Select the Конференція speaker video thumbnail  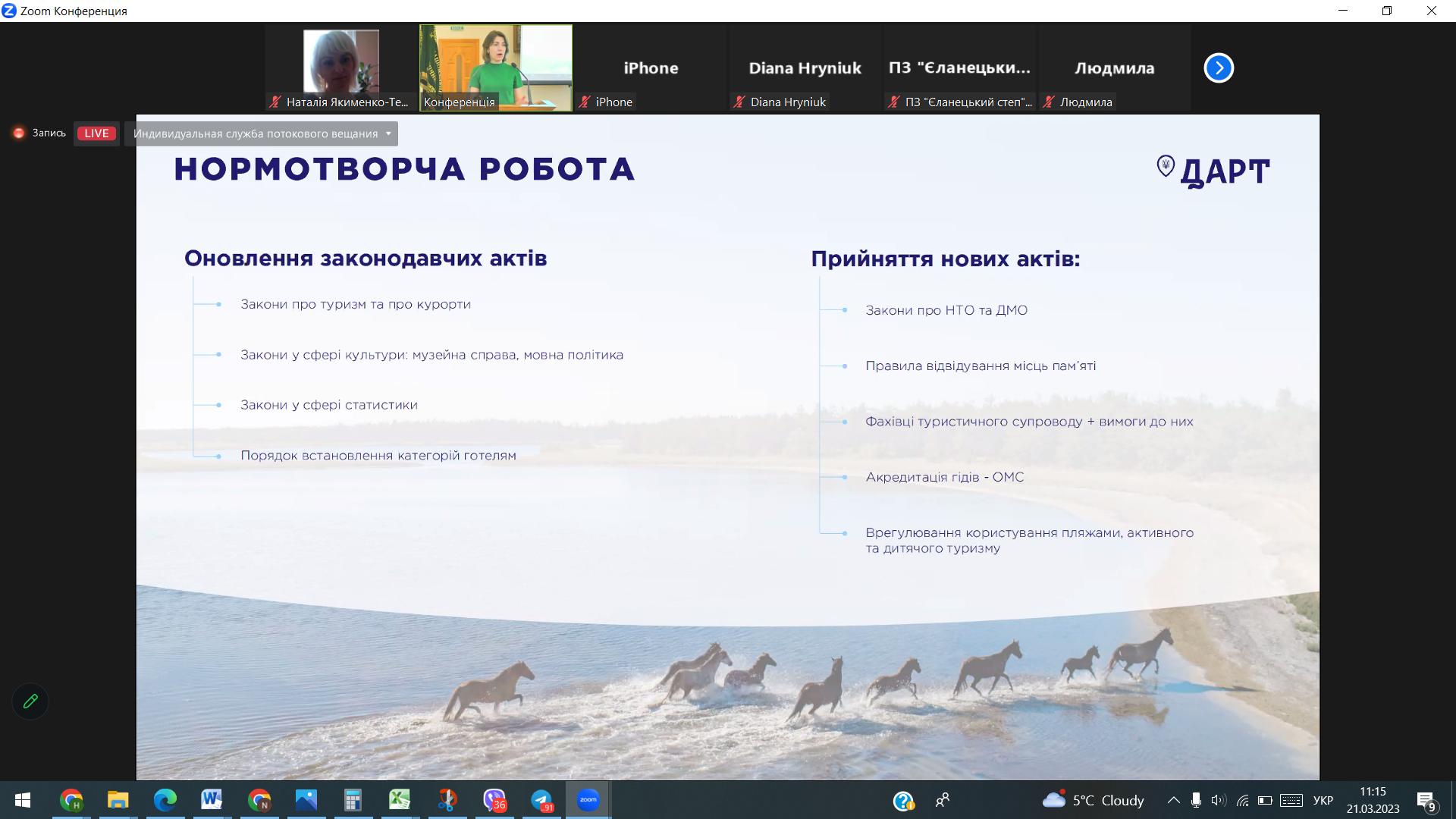coord(496,68)
